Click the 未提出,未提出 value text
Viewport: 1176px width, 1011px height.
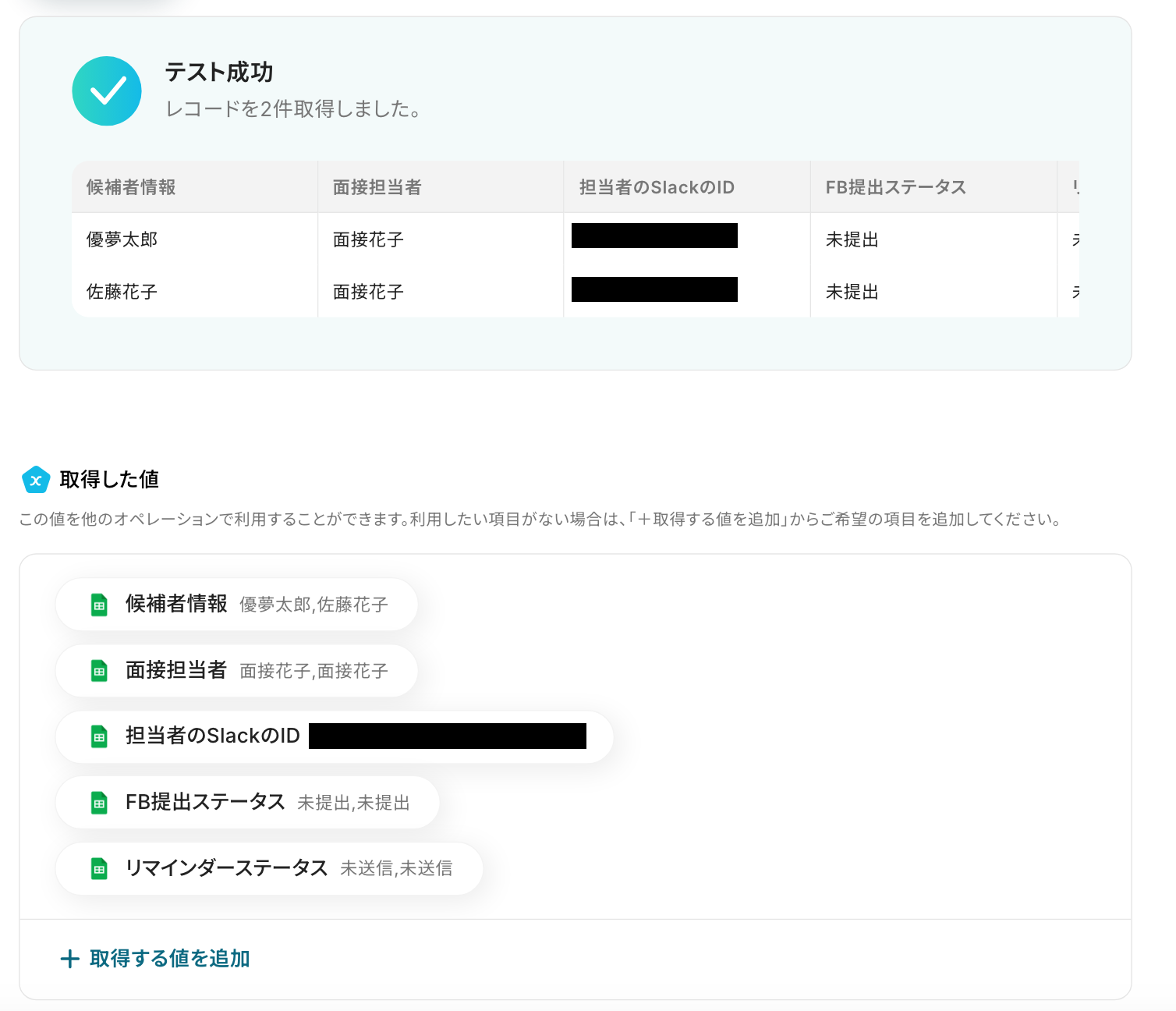tap(353, 803)
